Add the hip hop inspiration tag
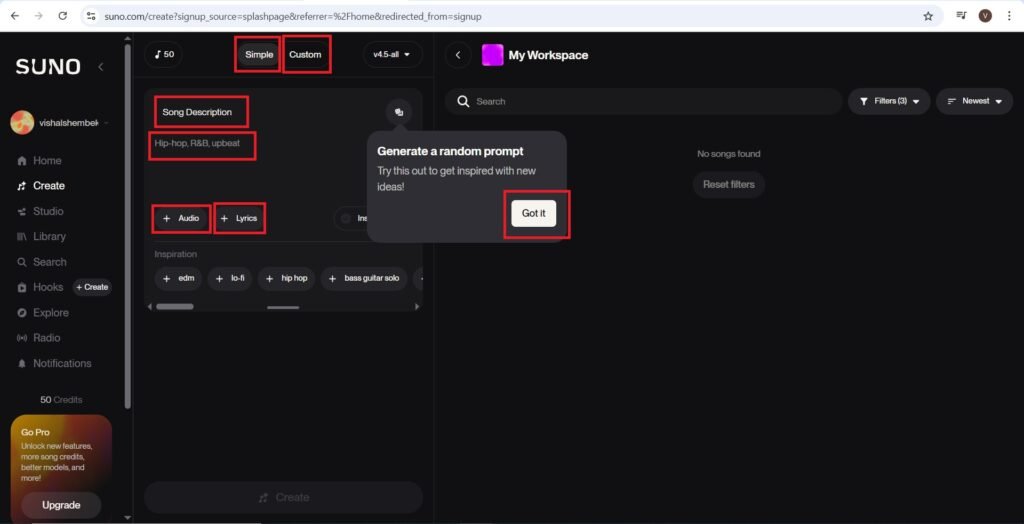 click(287, 278)
